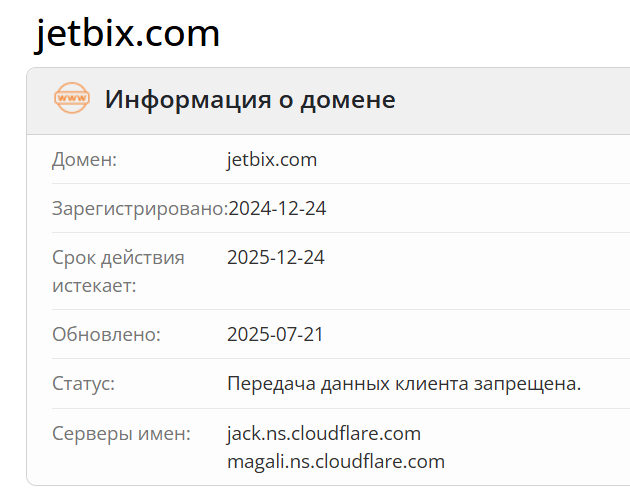The image size is (630, 496).
Task: Click the word 'истекает:' in the expiry label
Action: (x=94, y=286)
